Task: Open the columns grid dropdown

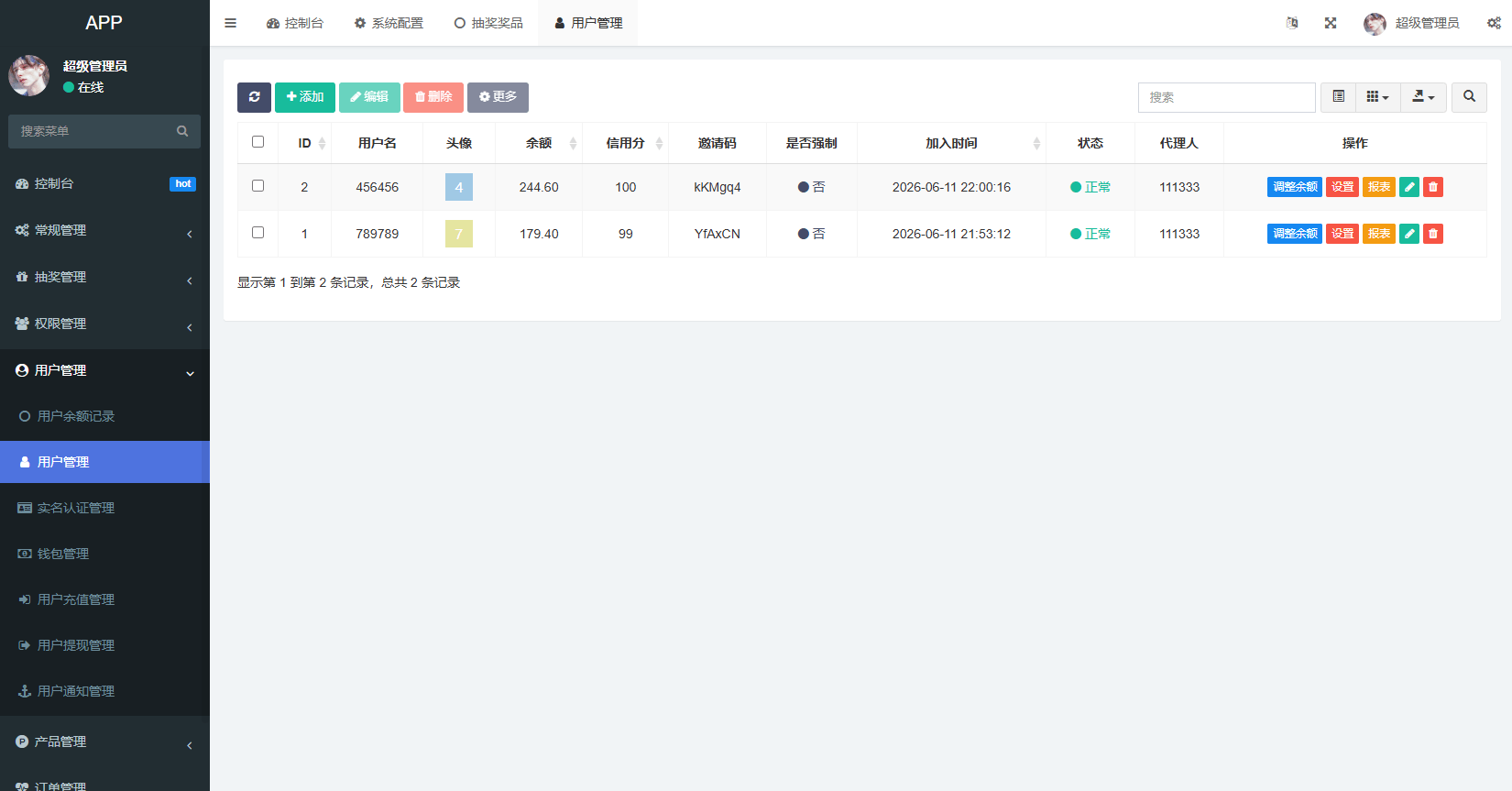Action: pos(1377,97)
